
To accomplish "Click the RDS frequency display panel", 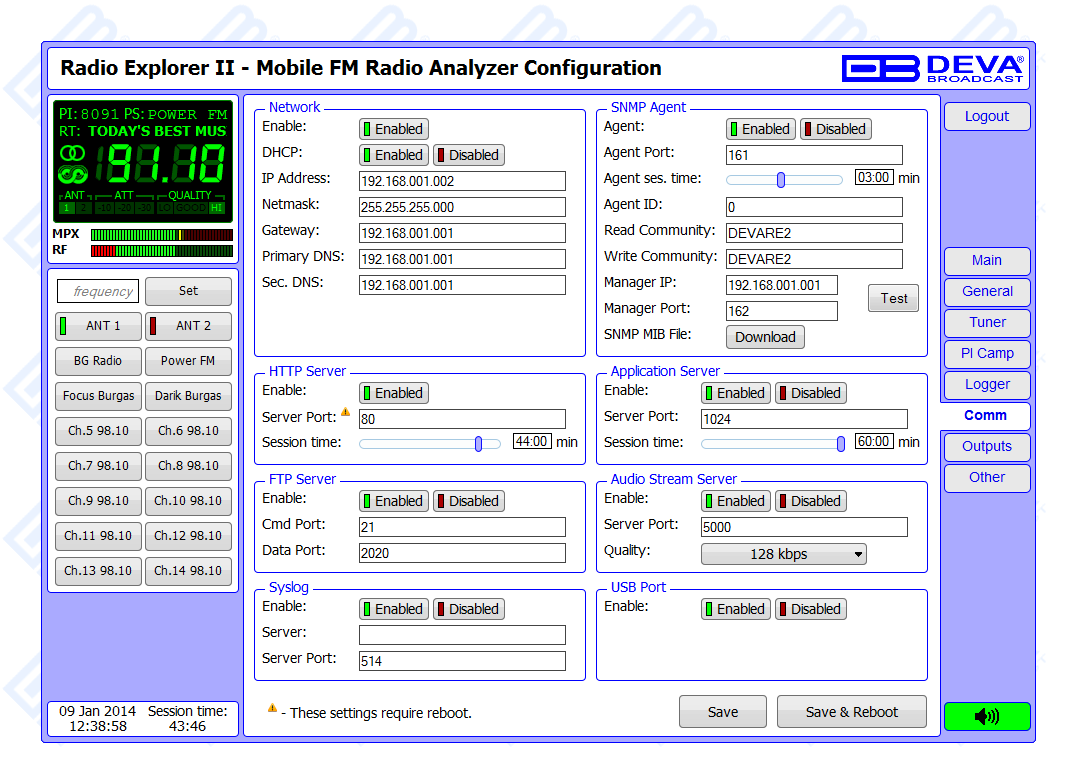I will pyautogui.click(x=142, y=160).
